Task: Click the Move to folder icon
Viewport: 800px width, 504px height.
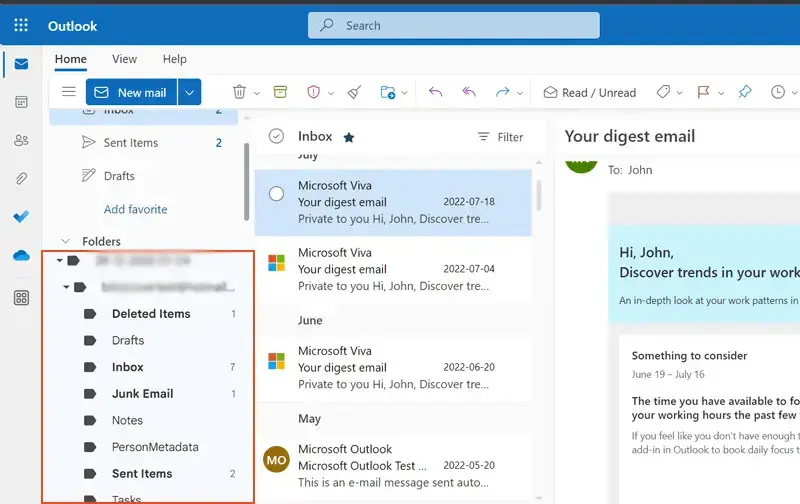Action: point(388,92)
